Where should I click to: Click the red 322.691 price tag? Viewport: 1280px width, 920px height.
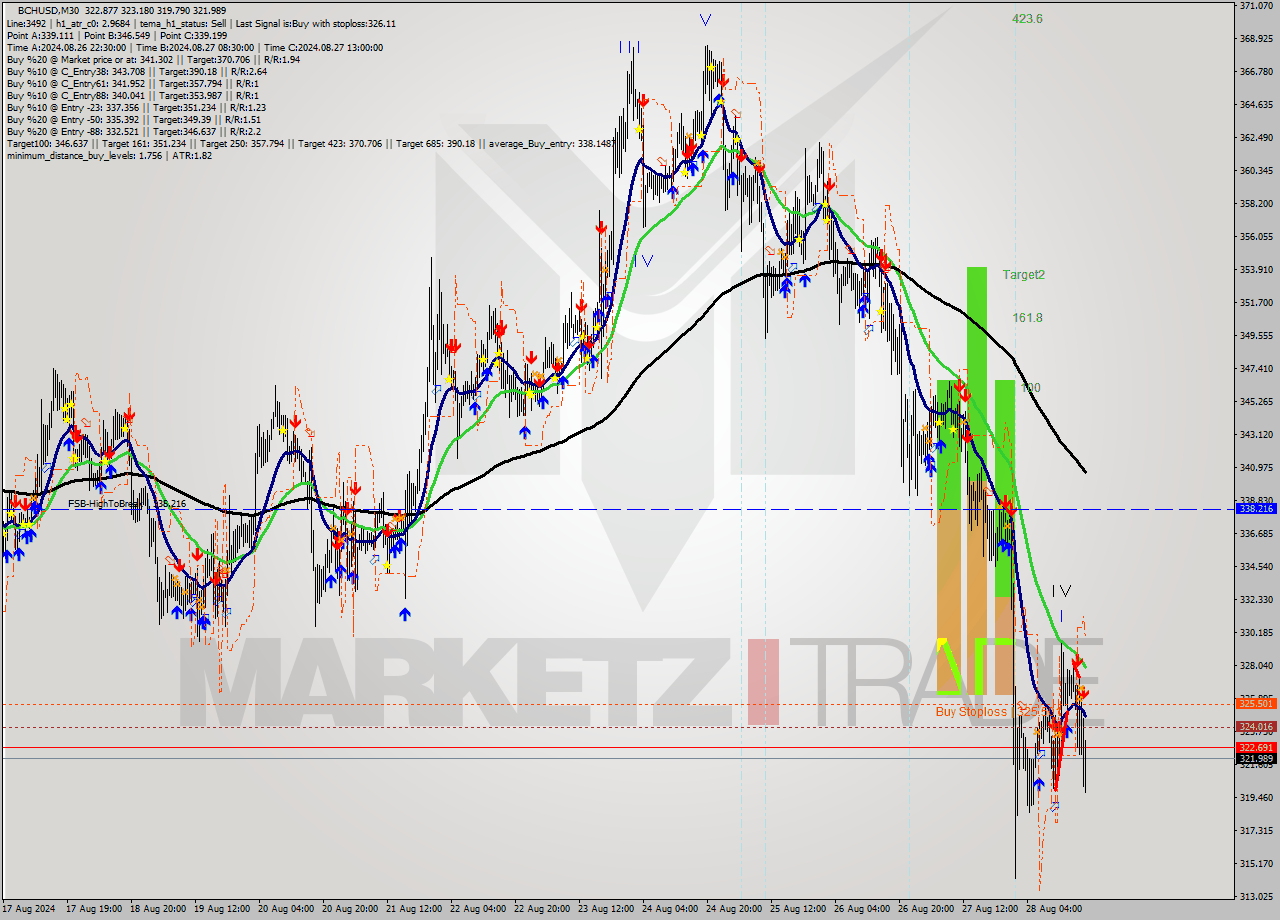[1257, 747]
